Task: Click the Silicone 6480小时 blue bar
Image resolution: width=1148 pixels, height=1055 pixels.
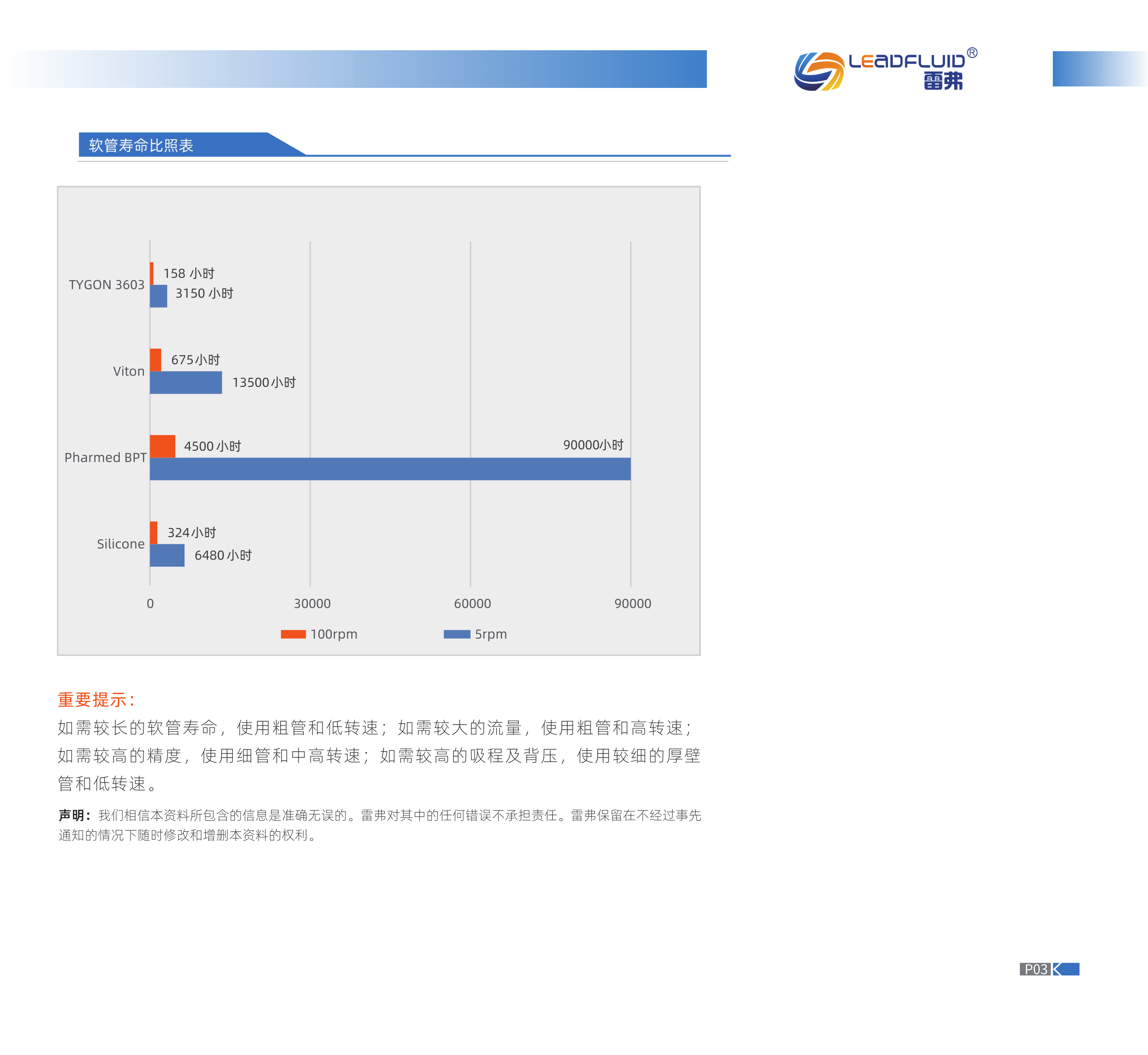Action: (x=167, y=556)
